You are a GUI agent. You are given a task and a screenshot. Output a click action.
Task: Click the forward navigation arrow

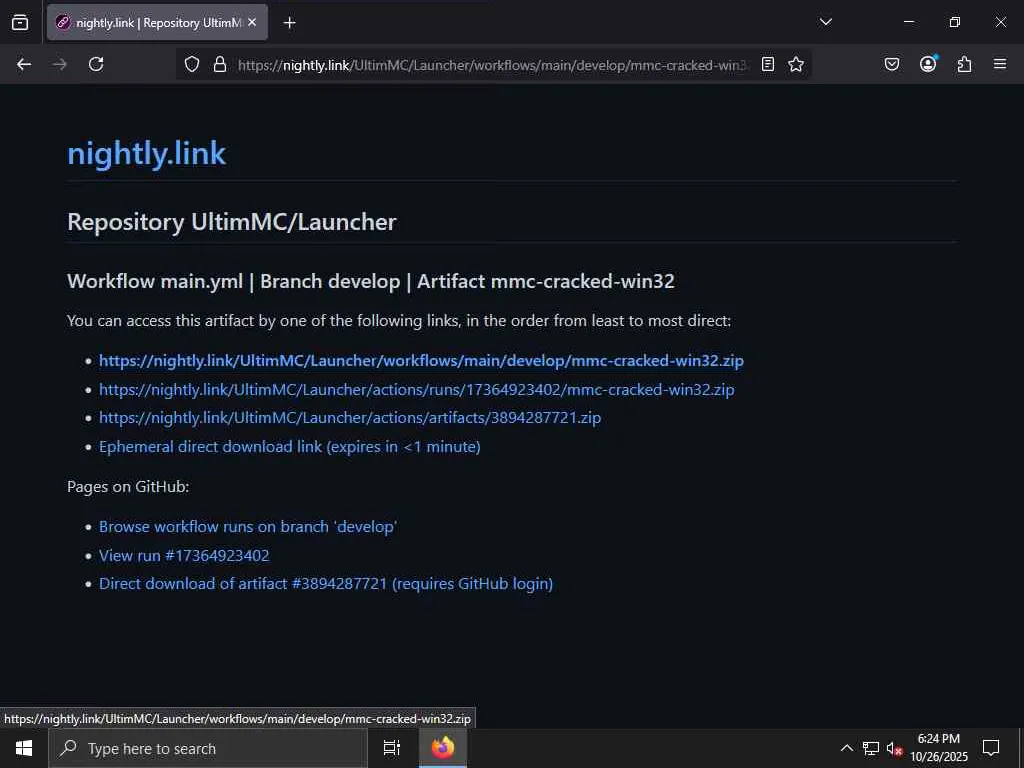pos(60,64)
